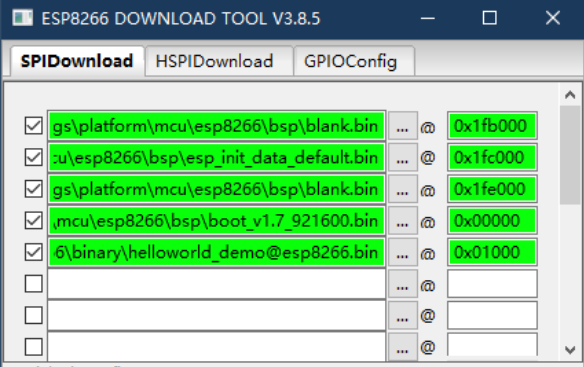Click the blank.bin path field beside 0x1fb000
This screenshot has width=584, height=367.
216,126
